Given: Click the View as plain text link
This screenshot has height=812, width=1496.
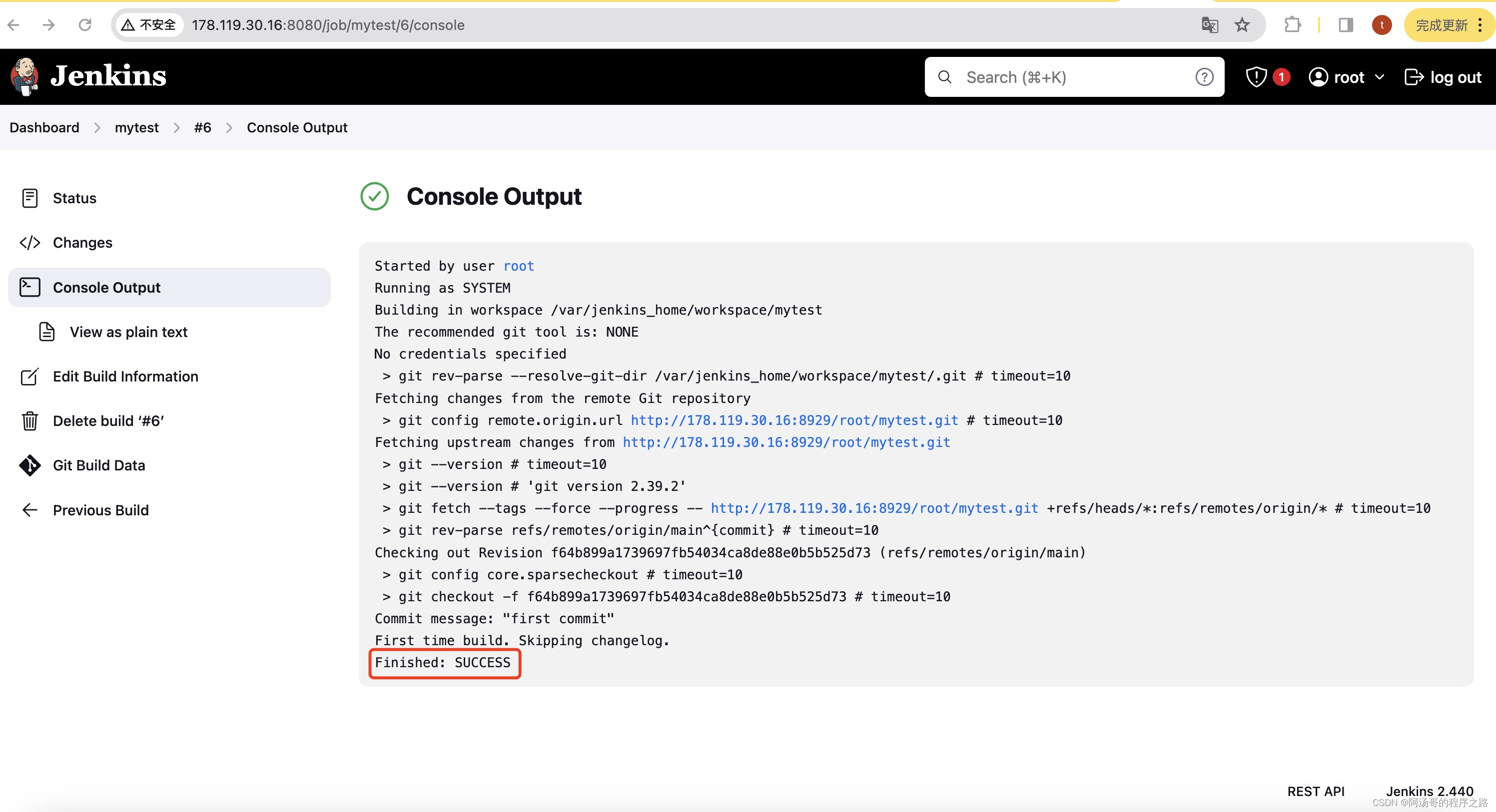Looking at the screenshot, I should [128, 331].
